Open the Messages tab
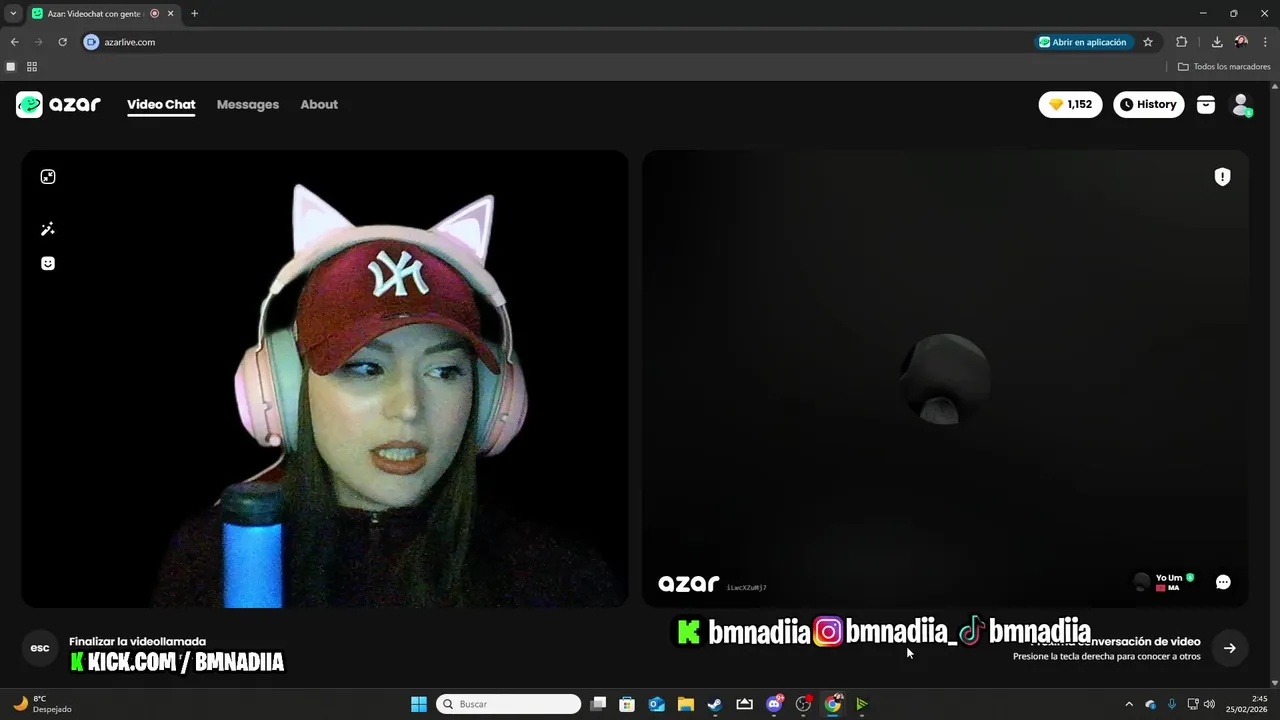Image resolution: width=1280 pixels, height=720 pixels. (x=248, y=104)
